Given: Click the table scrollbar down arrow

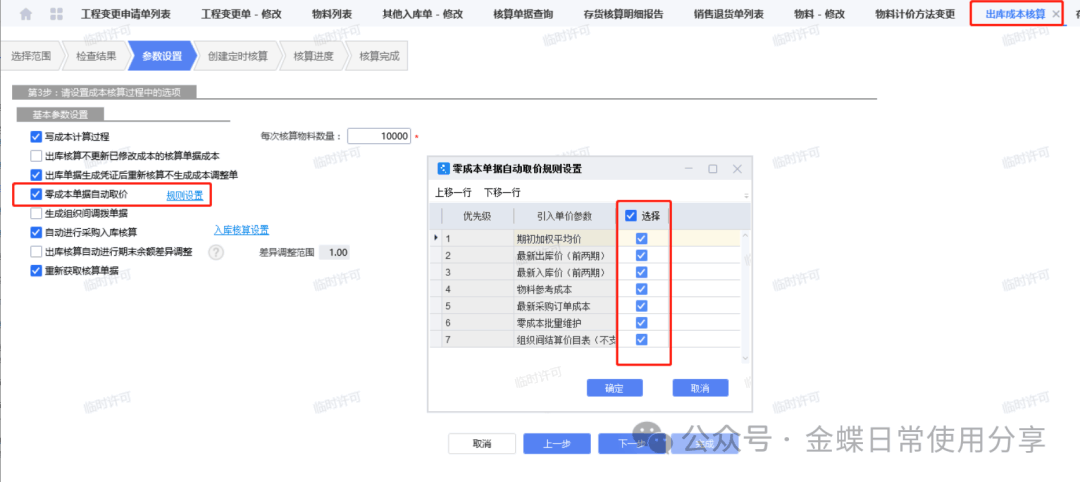Looking at the screenshot, I should point(745,358).
